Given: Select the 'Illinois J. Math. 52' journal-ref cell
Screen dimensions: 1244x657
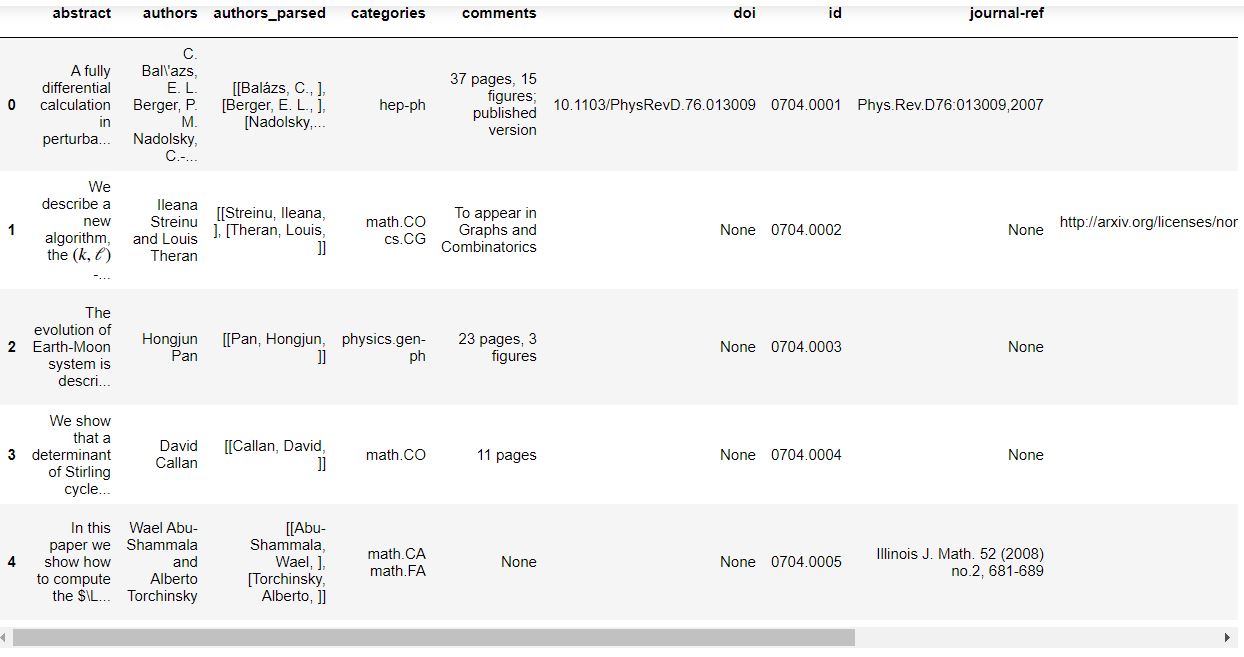Looking at the screenshot, I should click(x=959, y=562).
